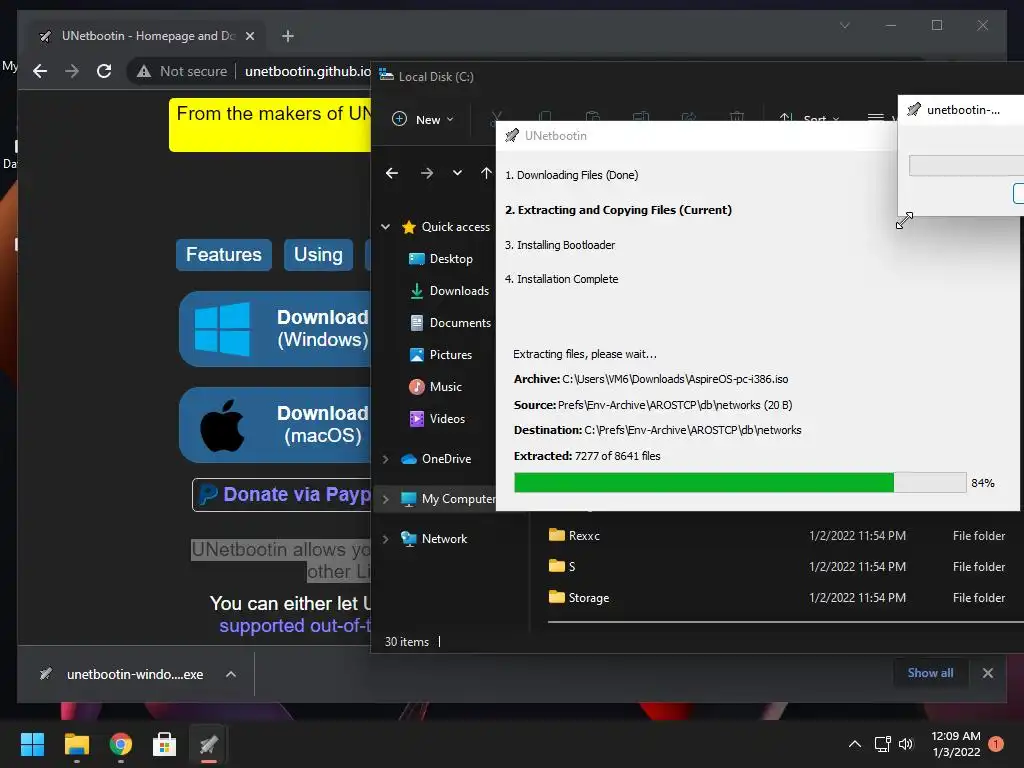Click Show all downloads

point(931,673)
